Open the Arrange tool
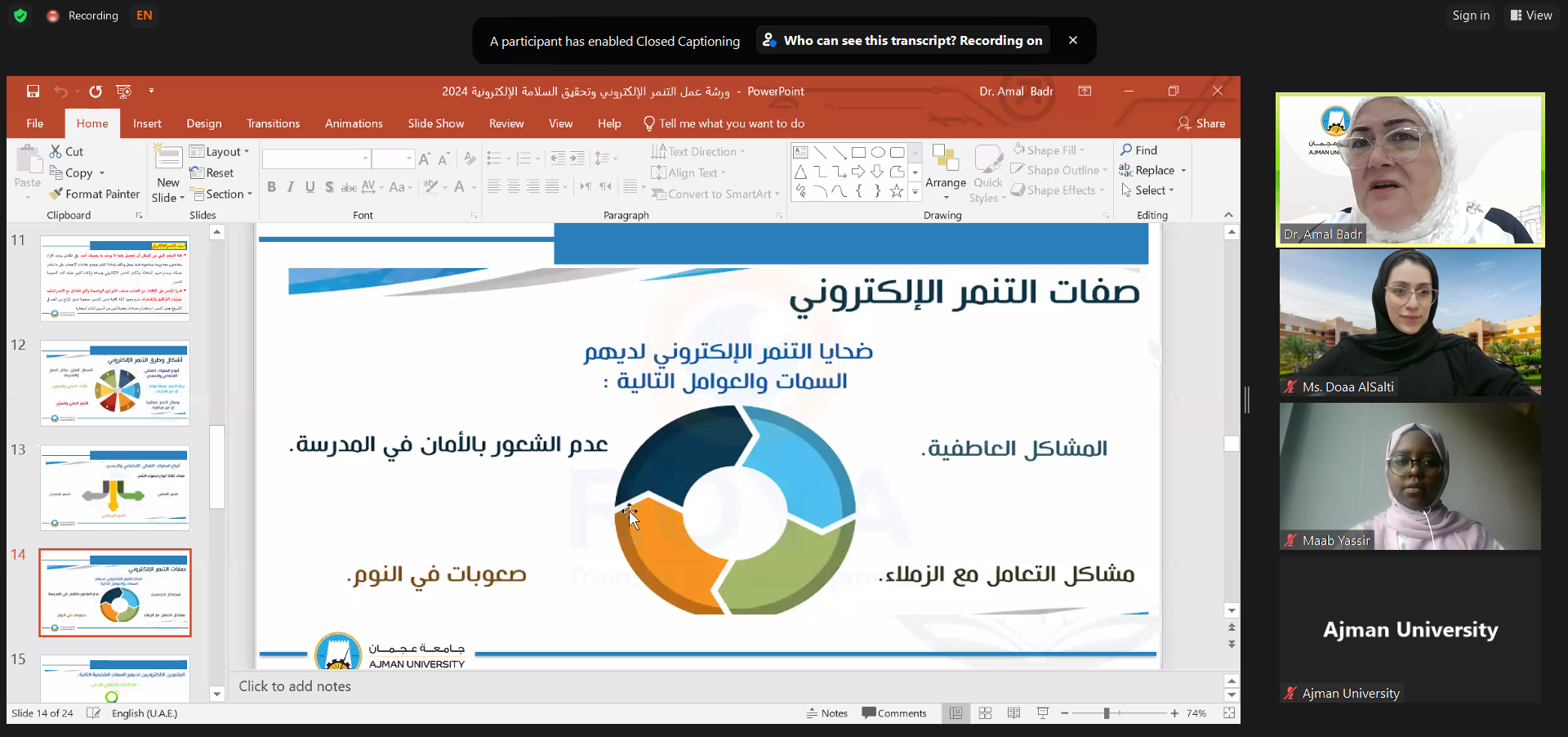This screenshot has height=737, width=1568. point(945,173)
